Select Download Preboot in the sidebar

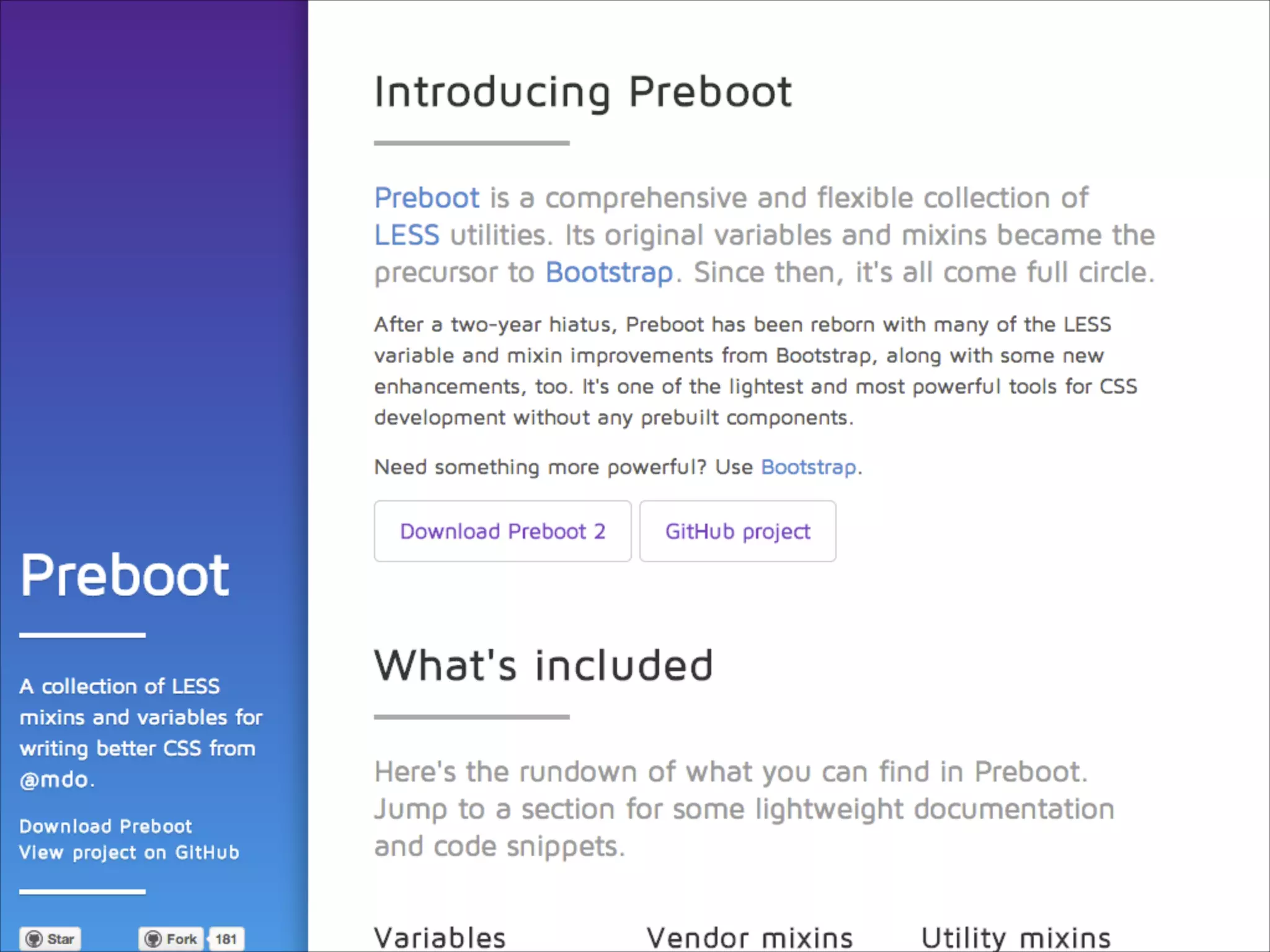coord(105,826)
